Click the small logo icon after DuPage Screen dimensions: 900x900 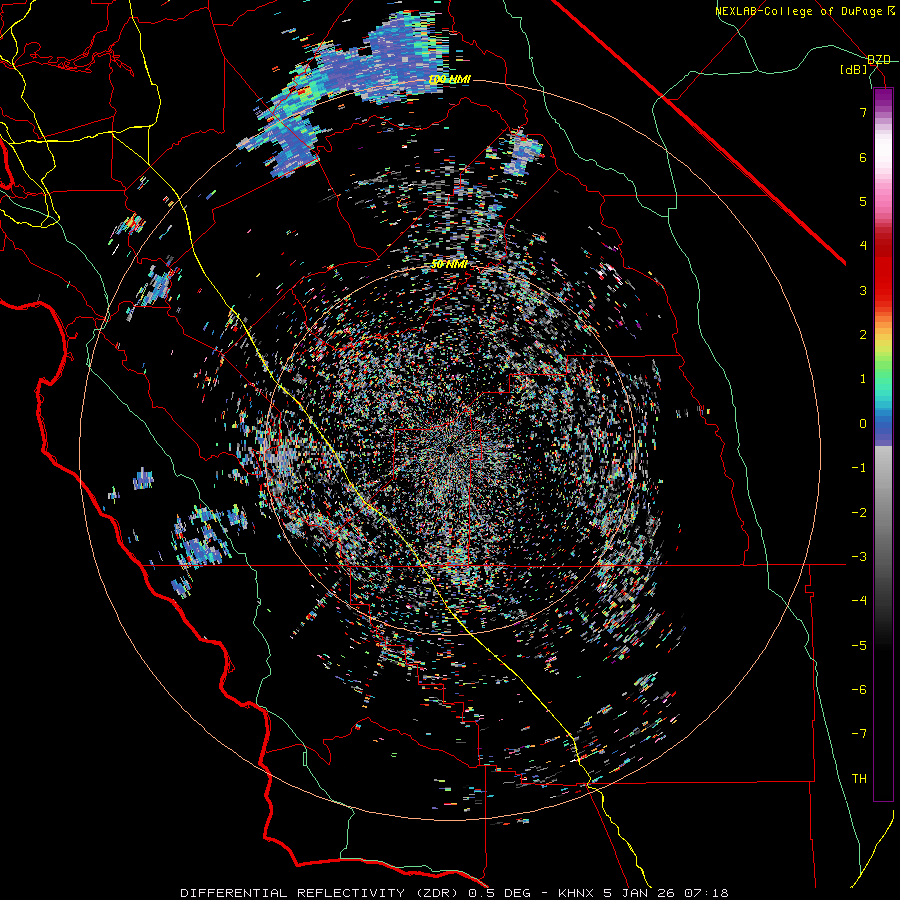[890, 11]
